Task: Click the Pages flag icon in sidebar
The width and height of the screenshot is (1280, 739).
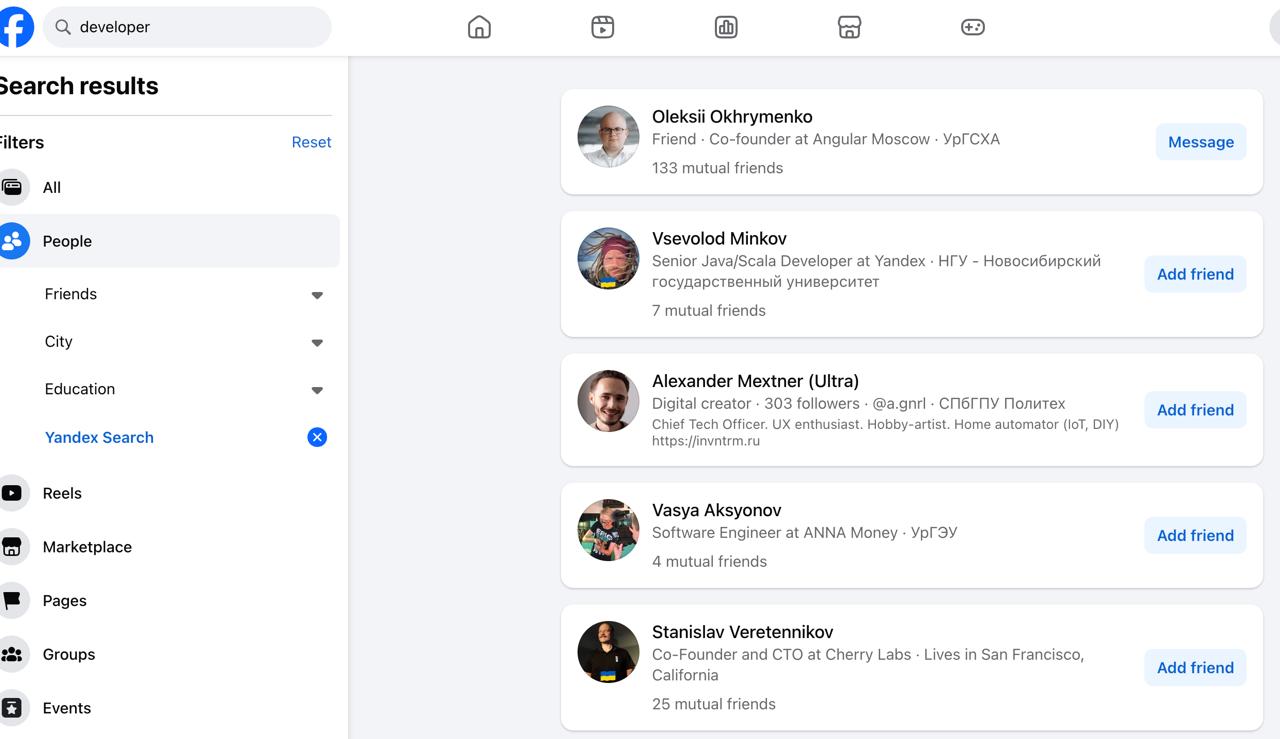Action: point(12,601)
